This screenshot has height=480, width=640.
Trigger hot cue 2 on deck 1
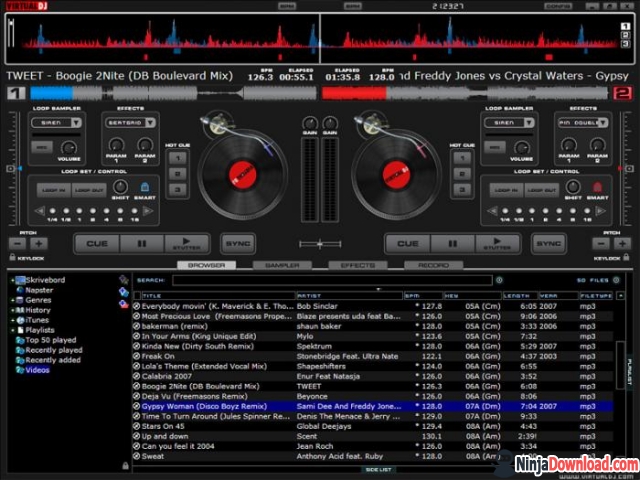(178, 174)
